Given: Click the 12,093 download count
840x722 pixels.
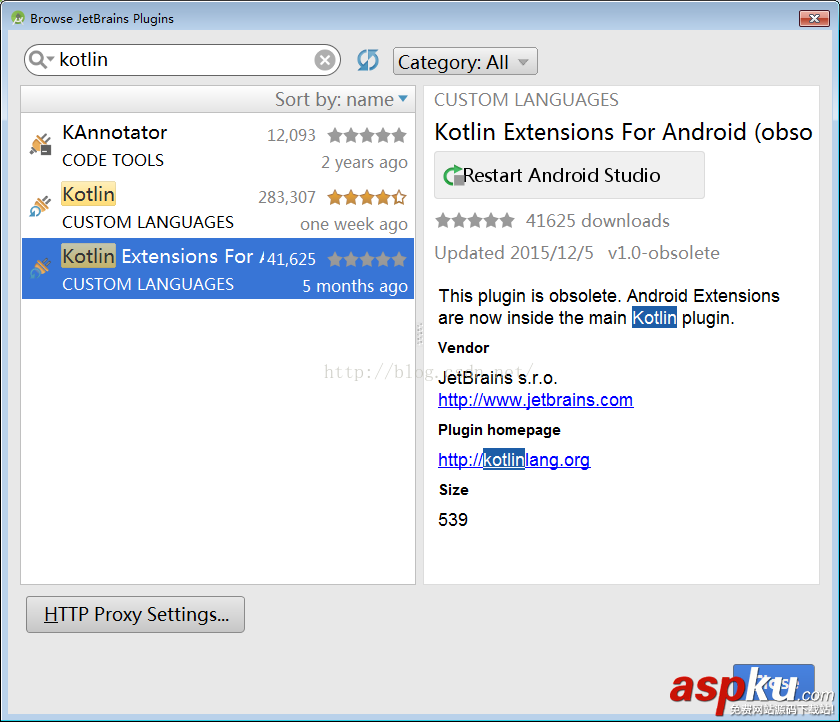Looking at the screenshot, I should 291,136.
